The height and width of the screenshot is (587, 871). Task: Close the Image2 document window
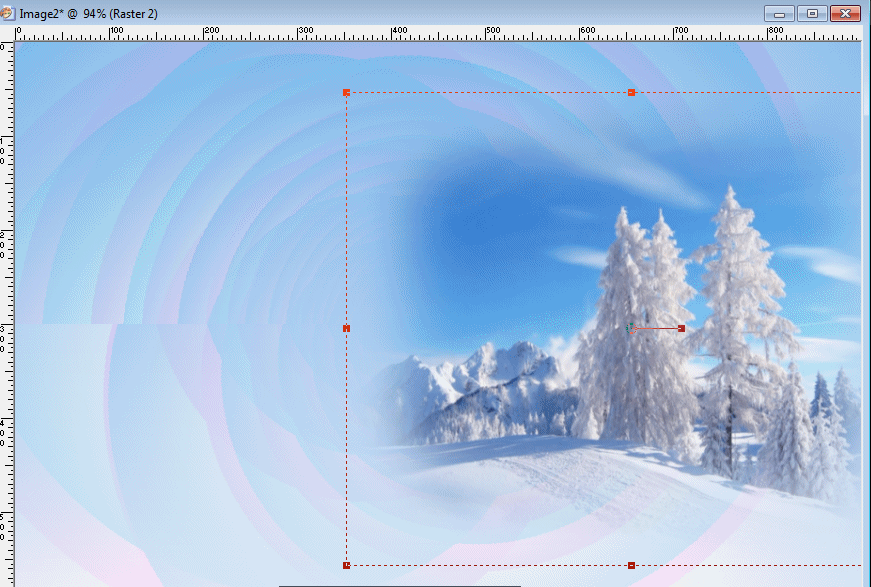845,13
